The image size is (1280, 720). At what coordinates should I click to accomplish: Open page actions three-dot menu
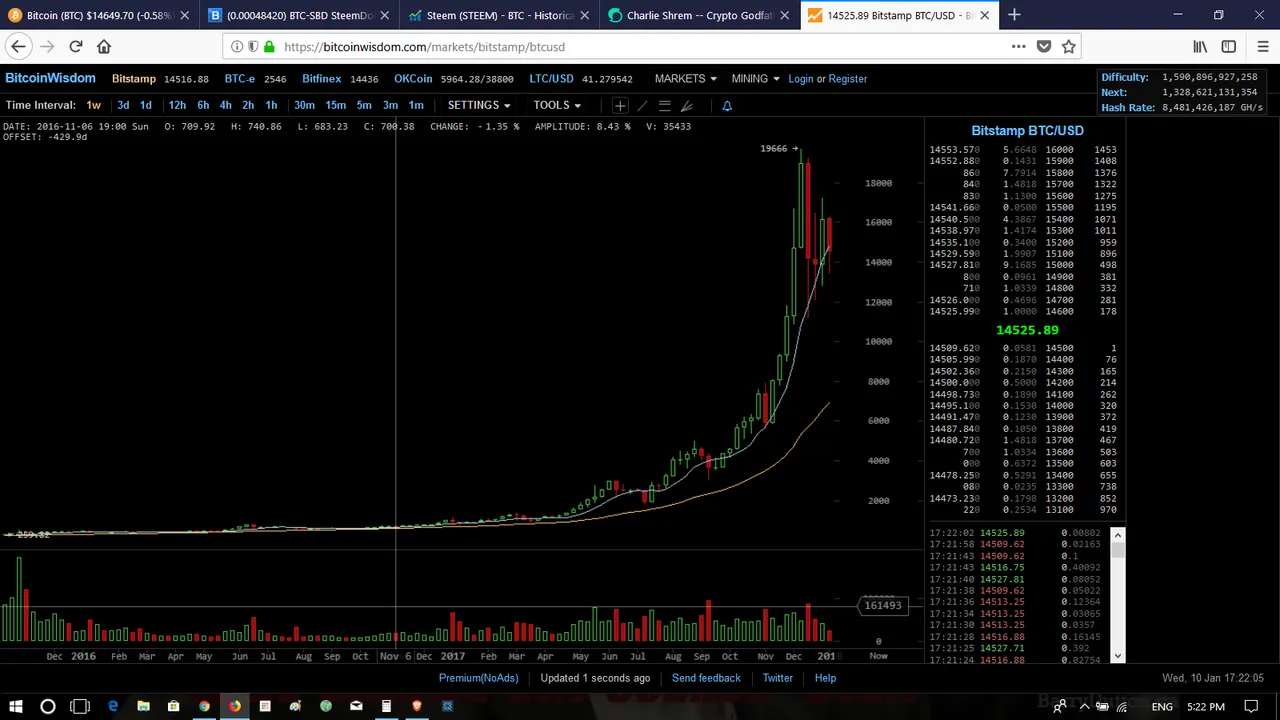pos(1018,46)
